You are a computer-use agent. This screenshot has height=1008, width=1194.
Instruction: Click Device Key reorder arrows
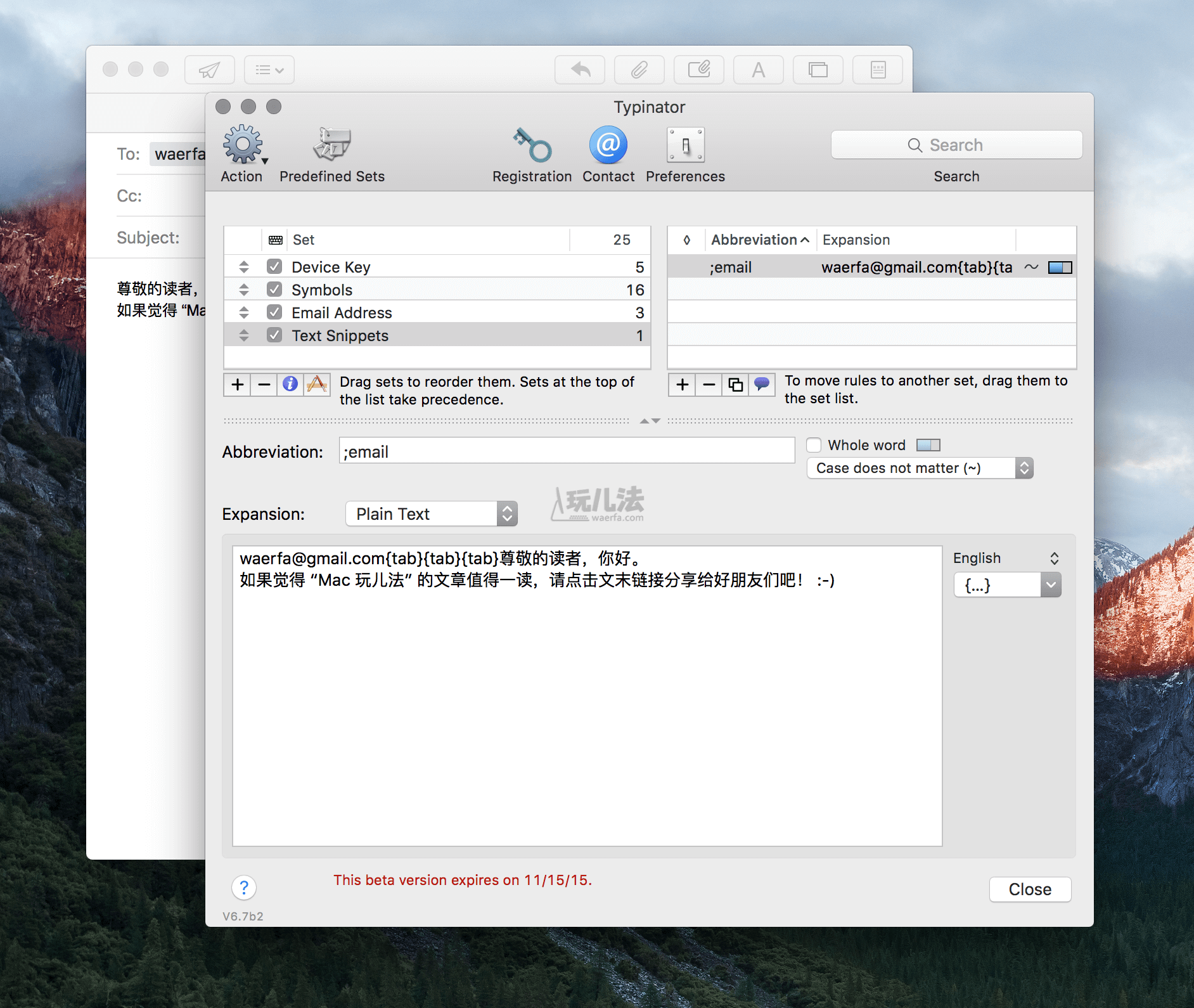244,267
